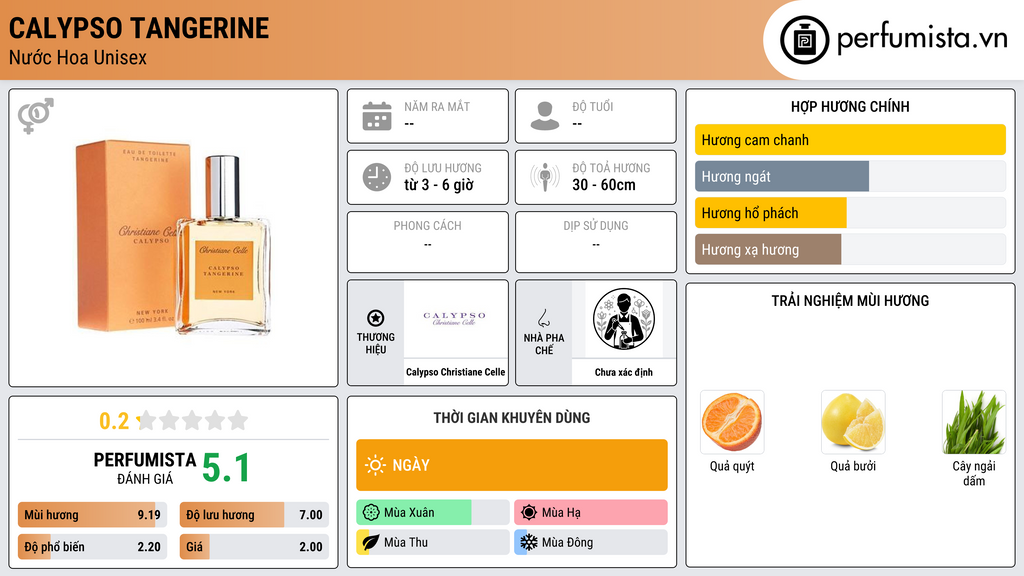Click the calendar icon beside Năm ra mắt
This screenshot has width=1024, height=576.
377,116
